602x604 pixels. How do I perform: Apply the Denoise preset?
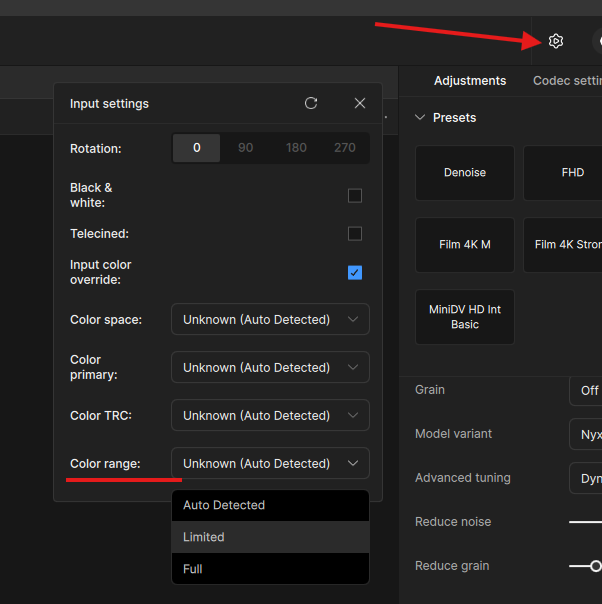click(x=465, y=173)
